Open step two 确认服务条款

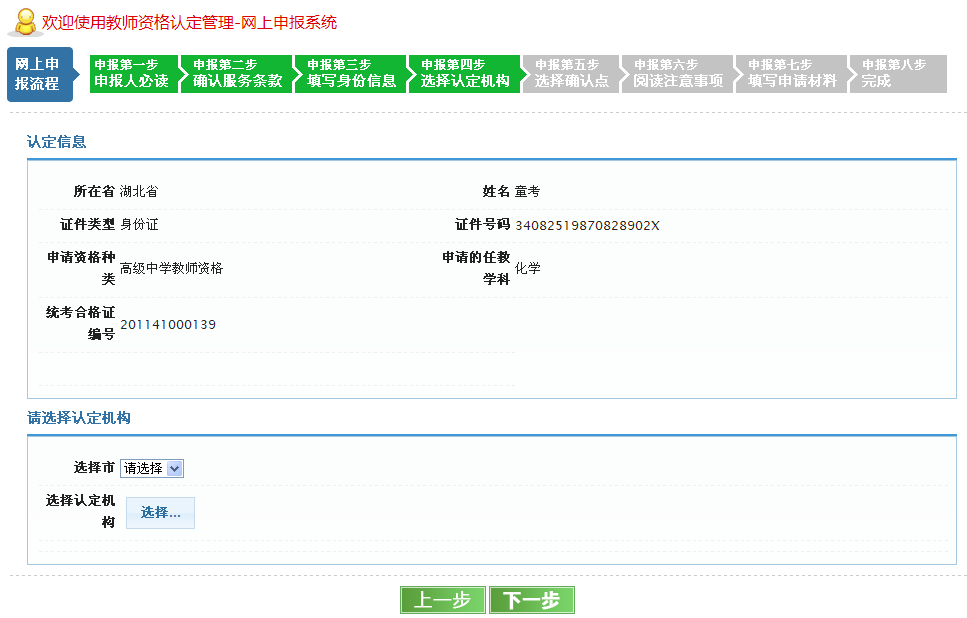click(x=238, y=74)
